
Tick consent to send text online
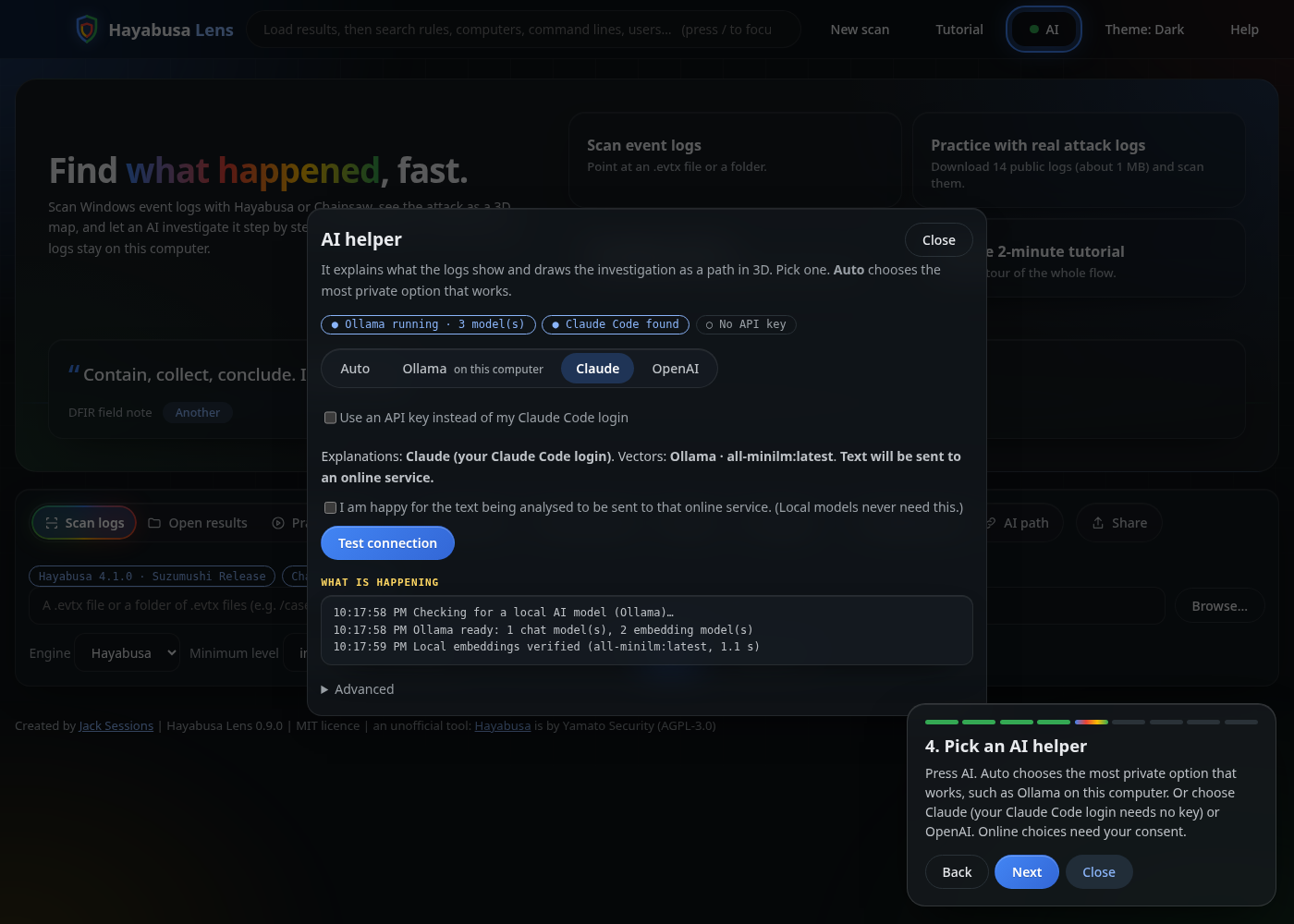[x=330, y=507]
